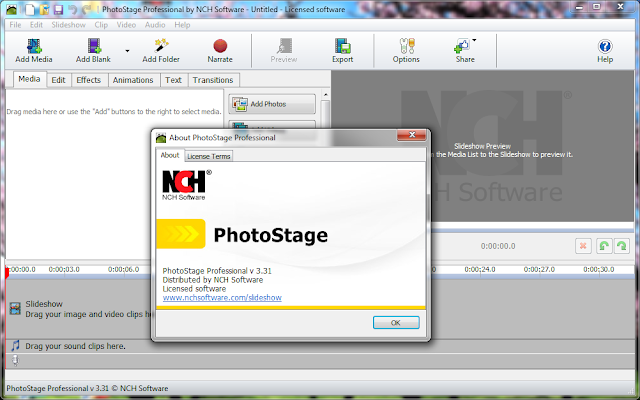Open the Edit menu in menu bar

[x=36, y=25]
